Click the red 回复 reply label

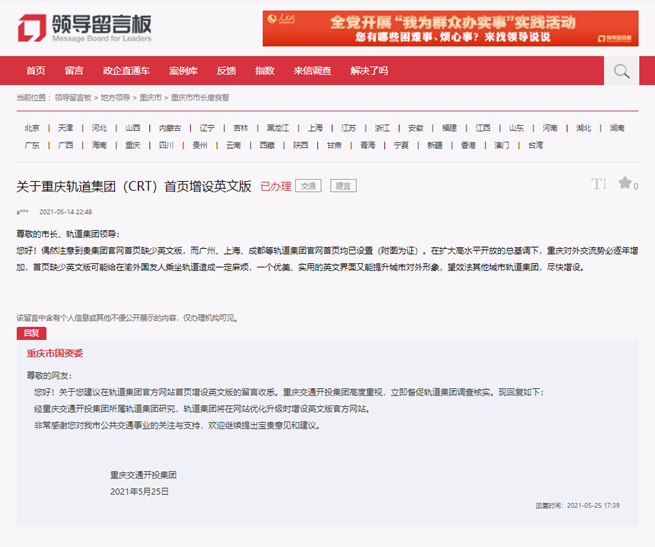[31, 332]
